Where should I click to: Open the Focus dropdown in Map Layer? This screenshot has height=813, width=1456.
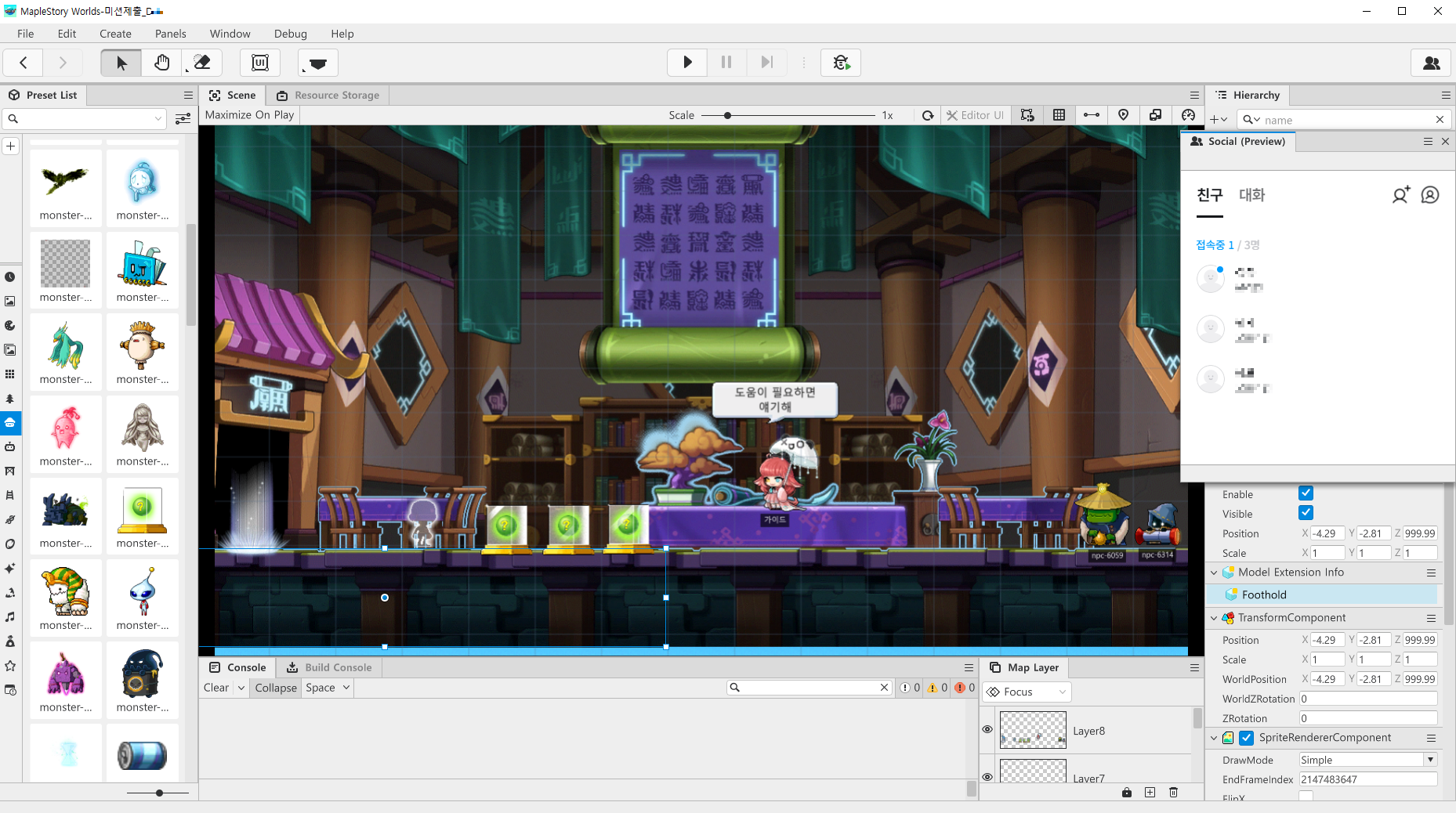coord(1027,692)
